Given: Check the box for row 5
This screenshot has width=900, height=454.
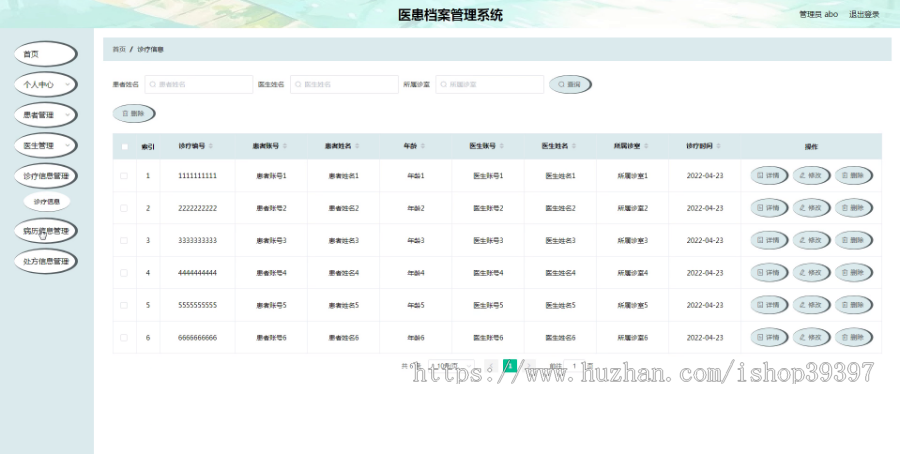Looking at the screenshot, I should point(124,305).
